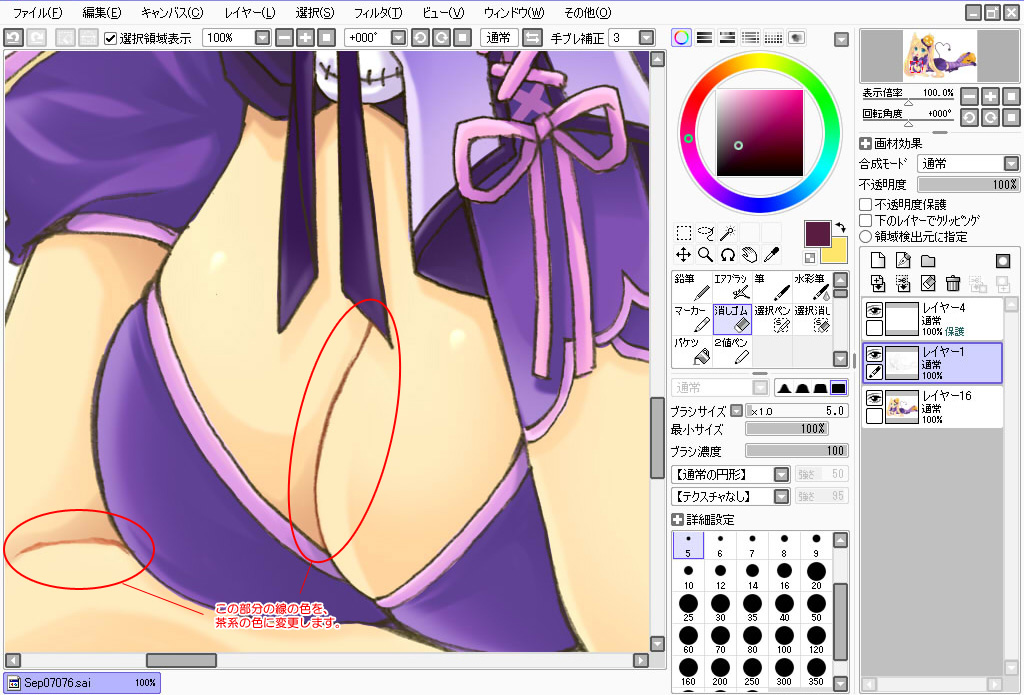
Task: Choose the 消しゴム eraser tool
Action: [732, 319]
